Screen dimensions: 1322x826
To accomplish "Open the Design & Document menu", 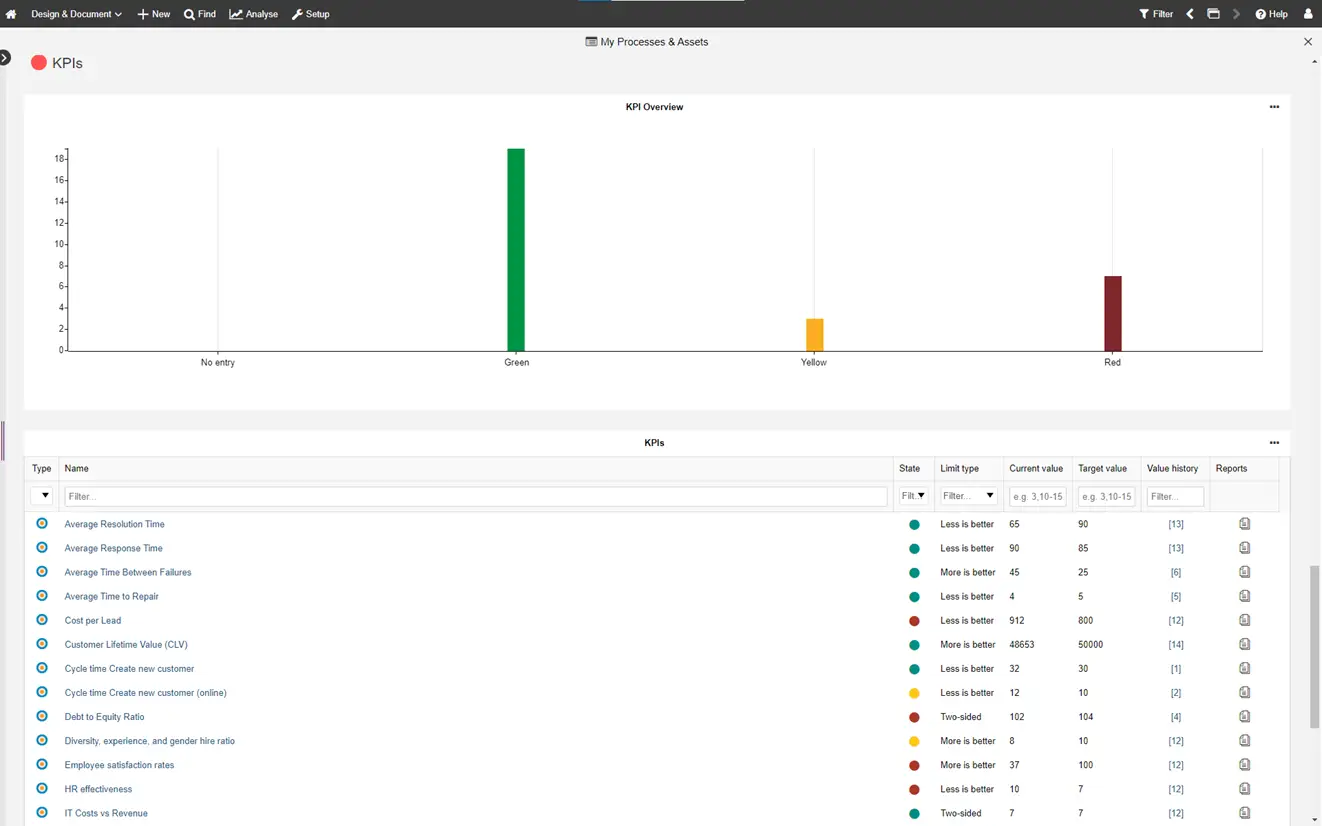I will [76, 14].
